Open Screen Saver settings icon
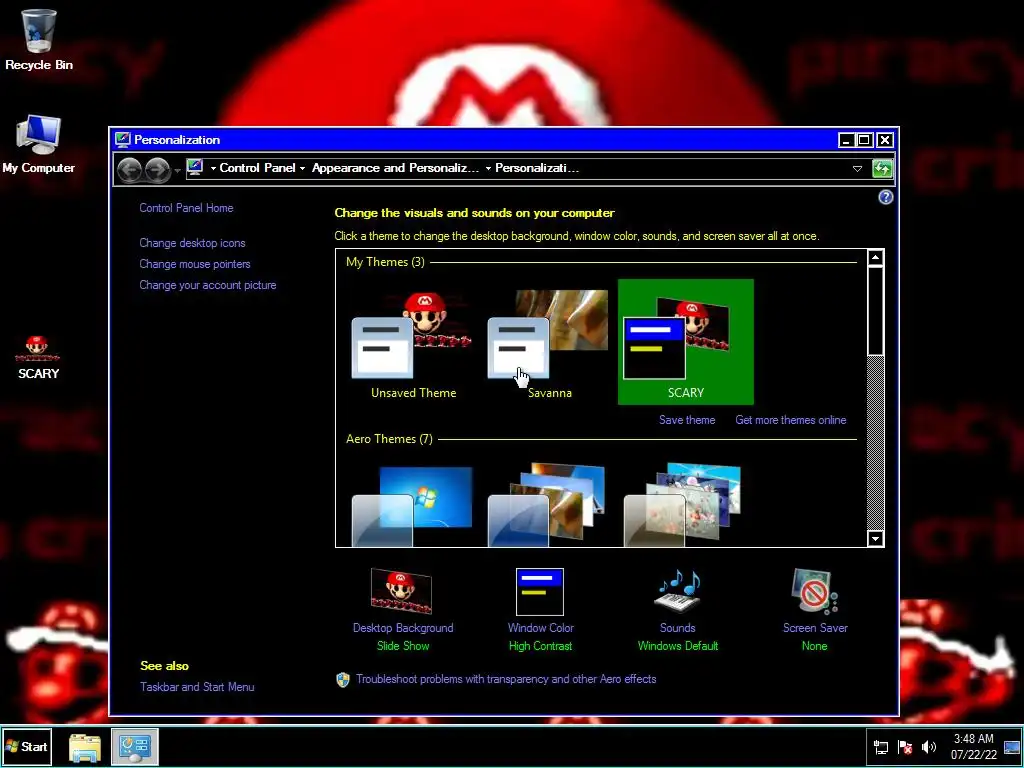 pos(814,592)
